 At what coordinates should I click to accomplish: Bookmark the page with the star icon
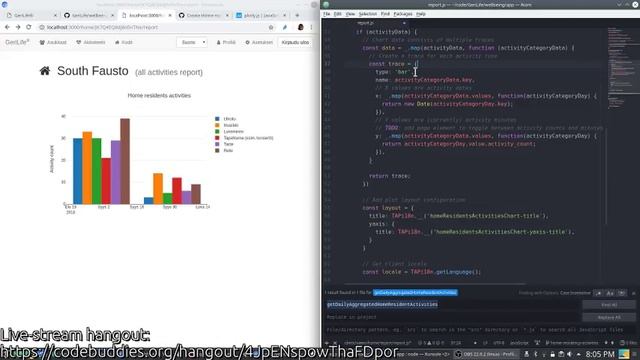pyautogui.click(x=271, y=27)
